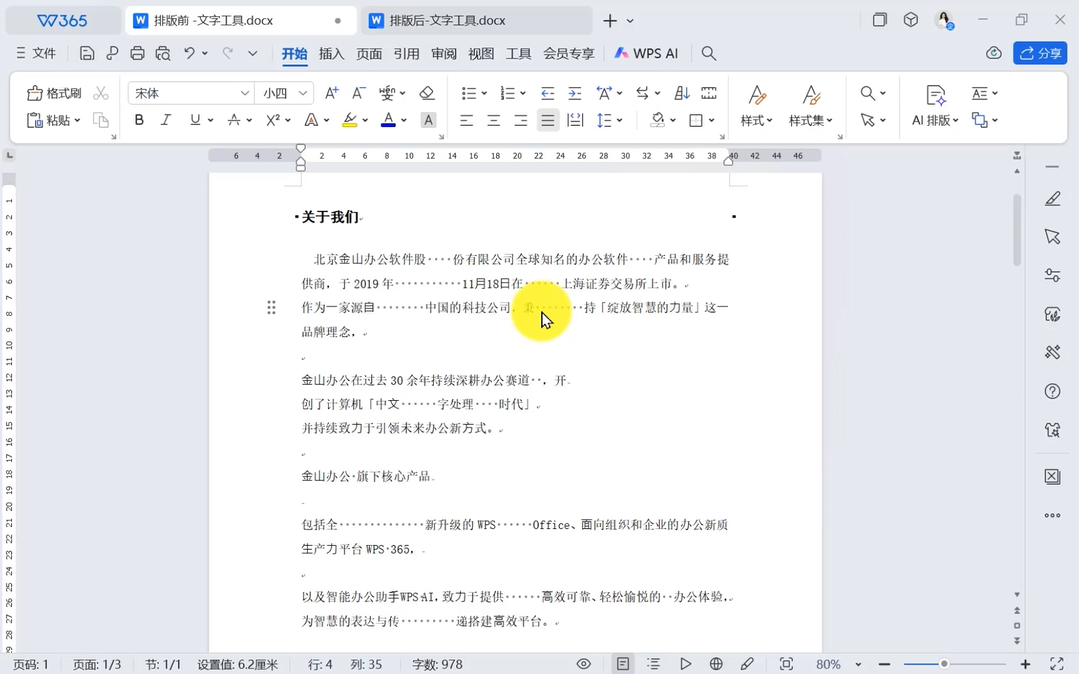Switch to the 插入 ribbon tab

click(331, 54)
